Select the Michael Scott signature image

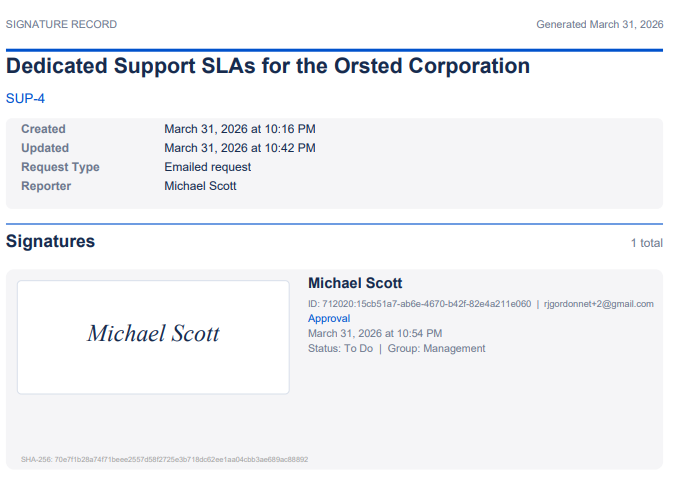153,337
